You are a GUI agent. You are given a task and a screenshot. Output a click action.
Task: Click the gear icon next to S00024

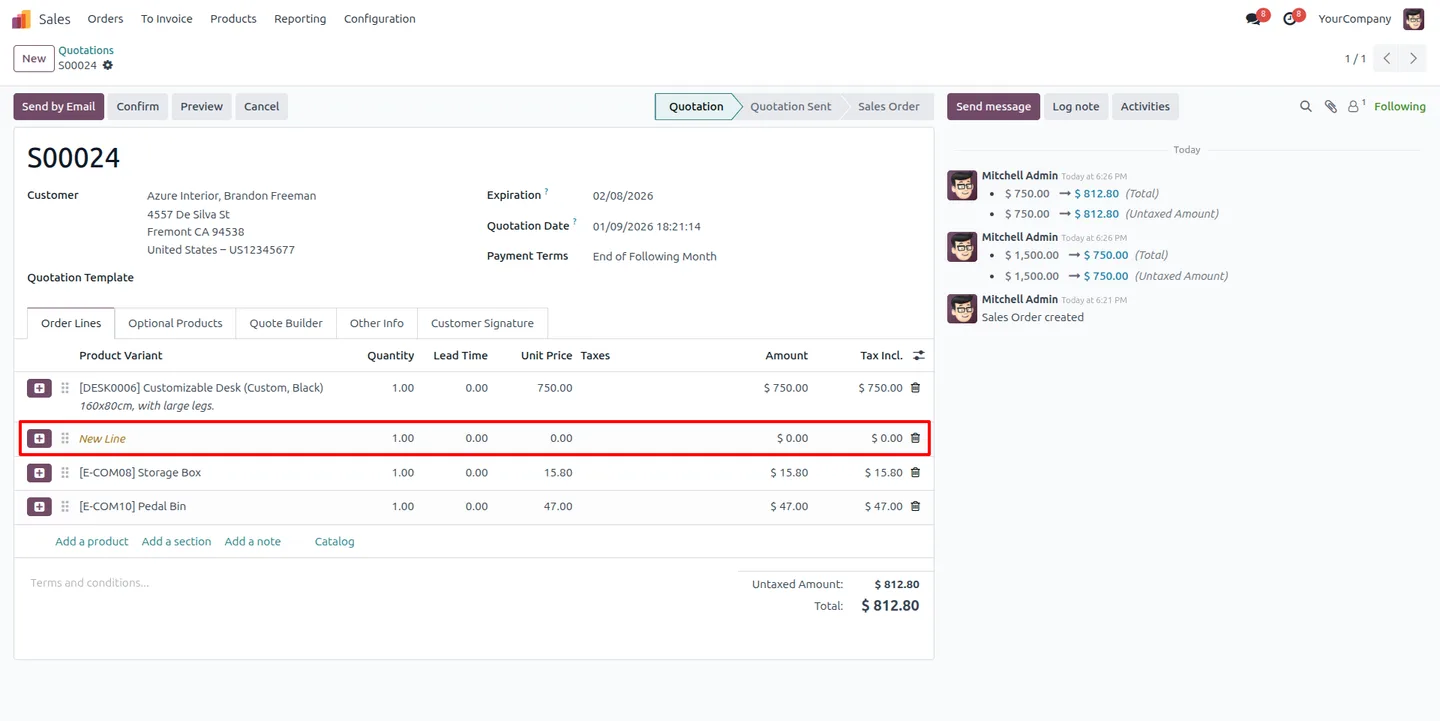point(108,66)
